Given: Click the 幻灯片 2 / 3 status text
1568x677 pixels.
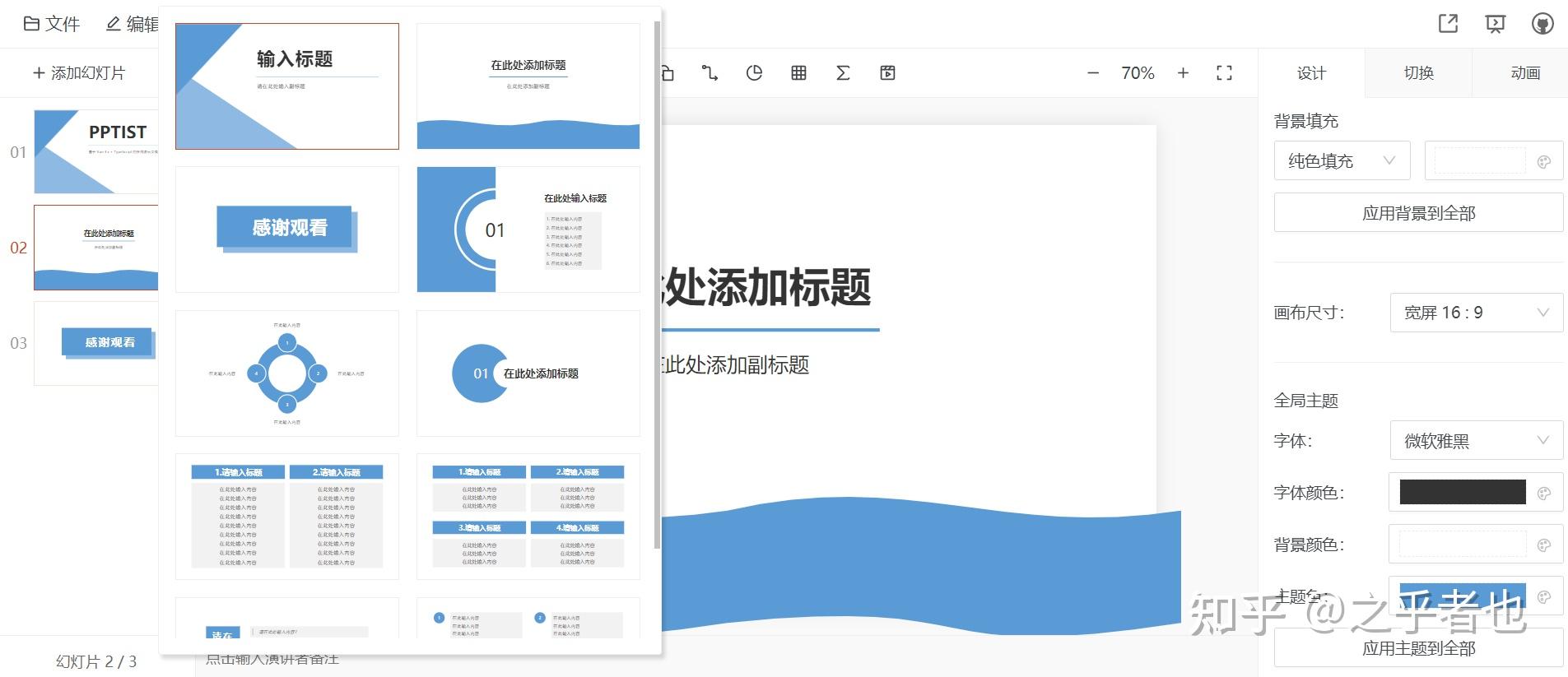Looking at the screenshot, I should pos(96,661).
